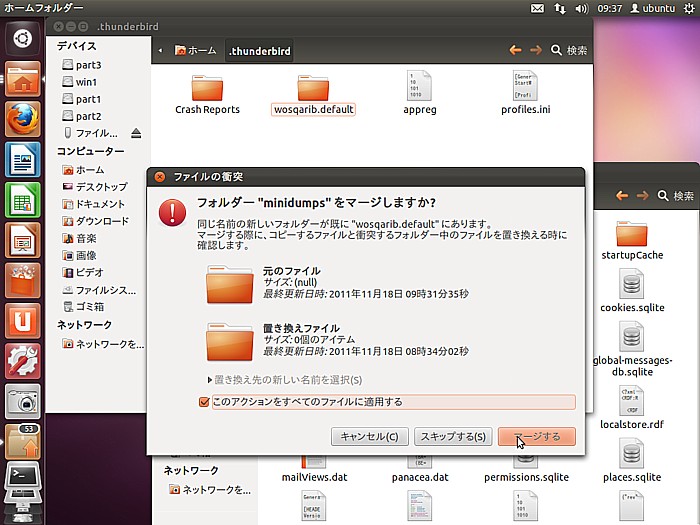This screenshot has height=525, width=700.
Task: Open ダウンロード in the sidebar
Action: (96, 221)
